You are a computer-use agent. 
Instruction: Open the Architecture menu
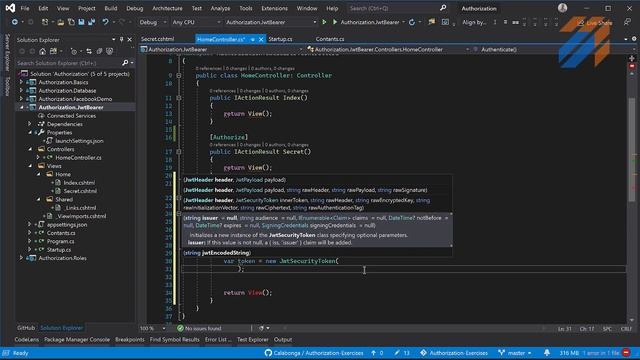pyautogui.click(x=167, y=8)
